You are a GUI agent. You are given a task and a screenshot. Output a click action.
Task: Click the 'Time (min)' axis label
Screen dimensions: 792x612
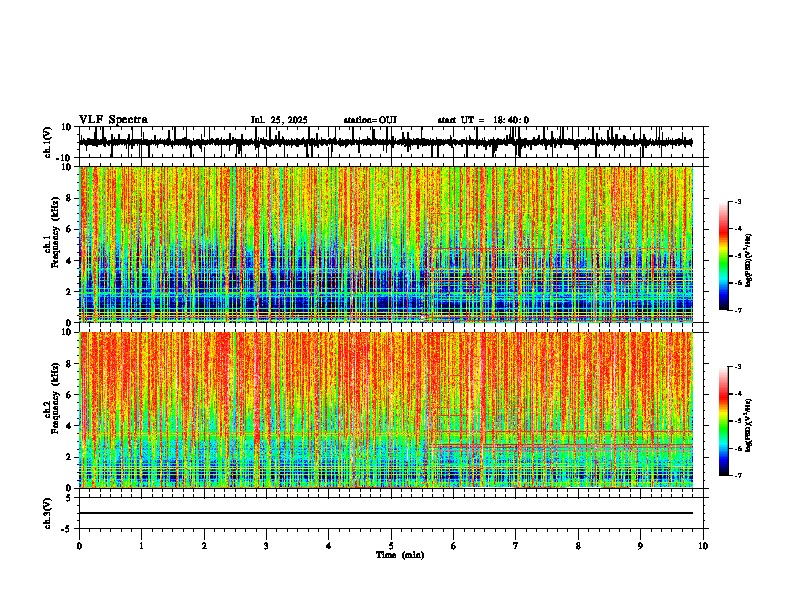pyautogui.click(x=400, y=555)
